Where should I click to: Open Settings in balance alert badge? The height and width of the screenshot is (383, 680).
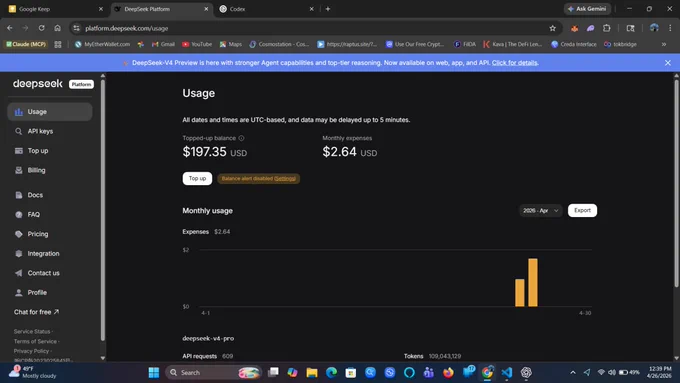284,179
